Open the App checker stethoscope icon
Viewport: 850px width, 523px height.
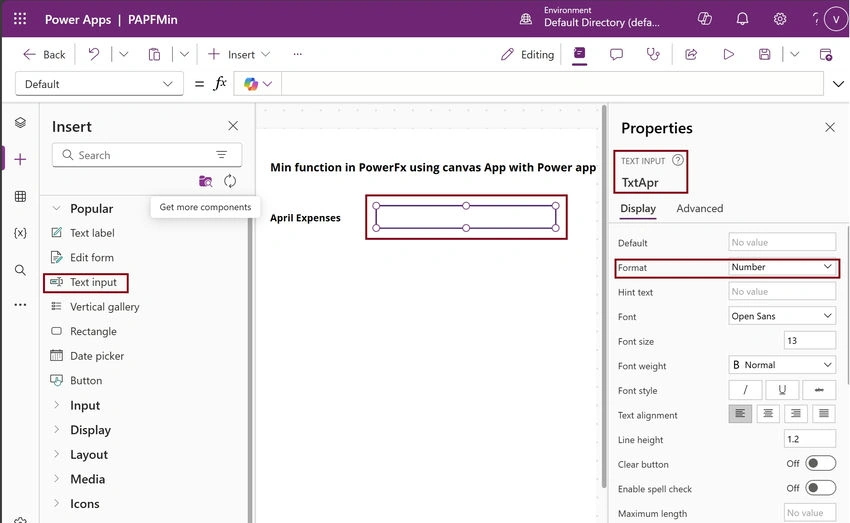[x=653, y=54]
